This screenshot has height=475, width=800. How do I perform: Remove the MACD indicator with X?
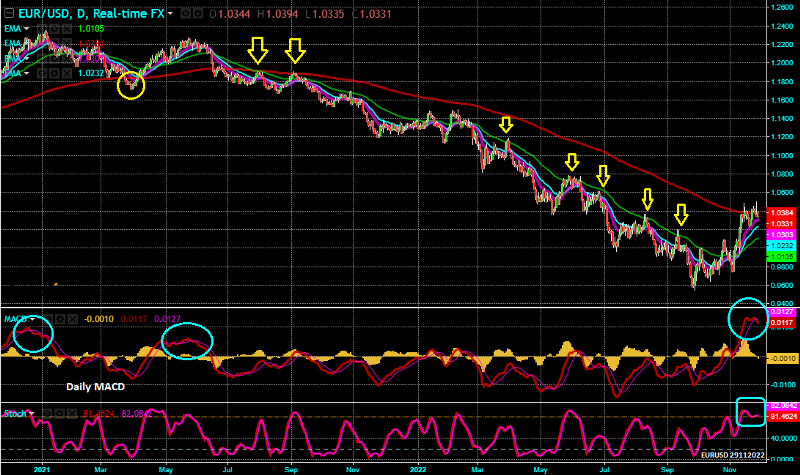(x=73, y=319)
